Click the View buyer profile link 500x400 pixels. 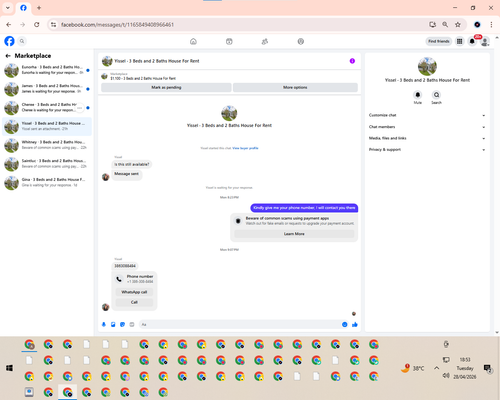(245, 148)
